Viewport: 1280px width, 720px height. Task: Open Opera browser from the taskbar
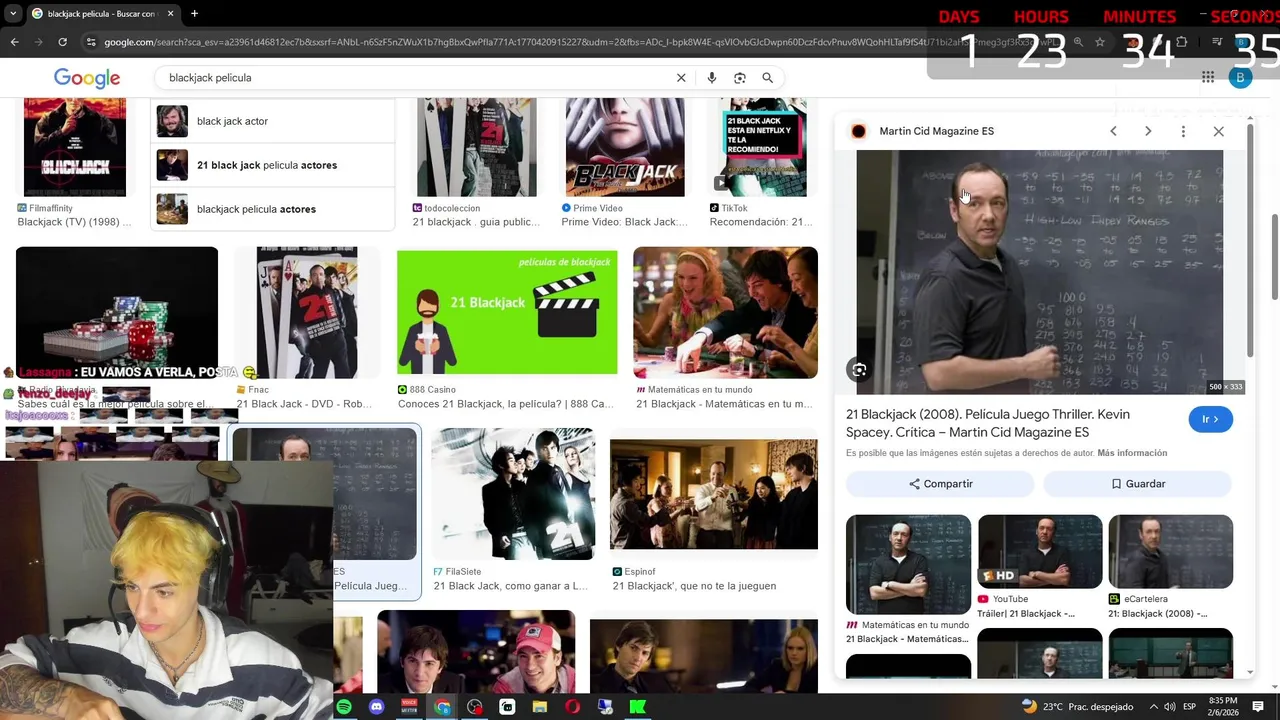click(x=572, y=707)
